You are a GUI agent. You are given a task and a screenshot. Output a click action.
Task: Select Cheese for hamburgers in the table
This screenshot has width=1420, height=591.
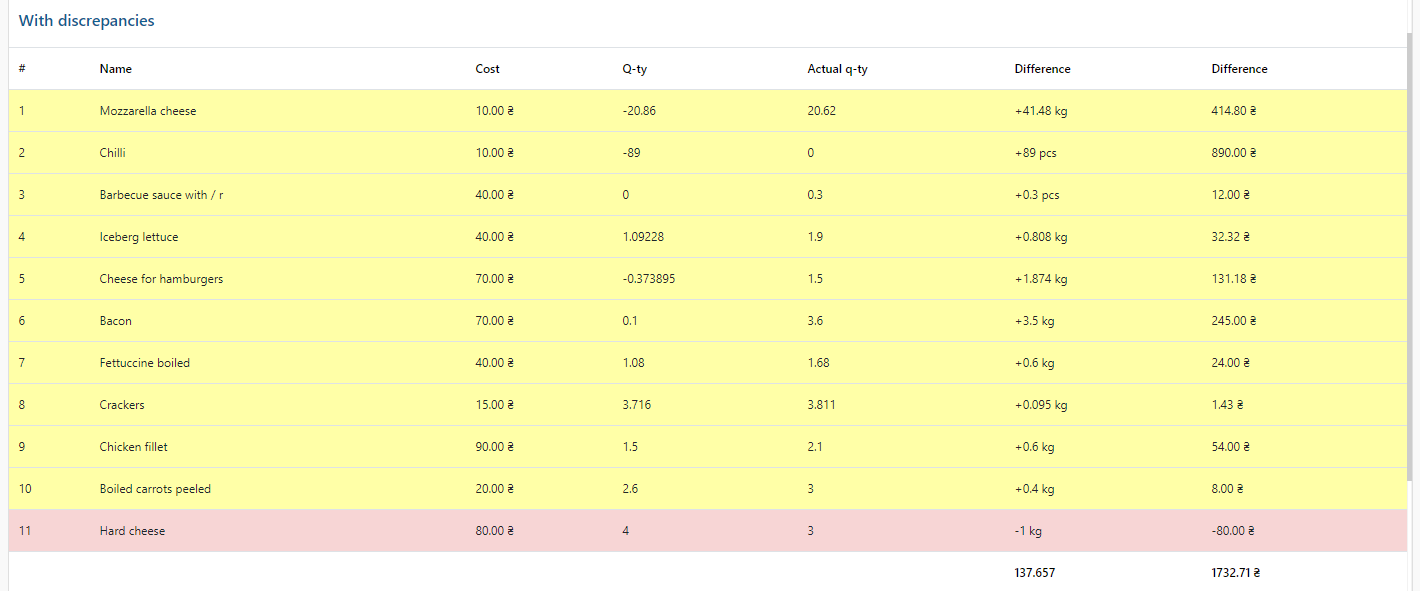pos(161,279)
